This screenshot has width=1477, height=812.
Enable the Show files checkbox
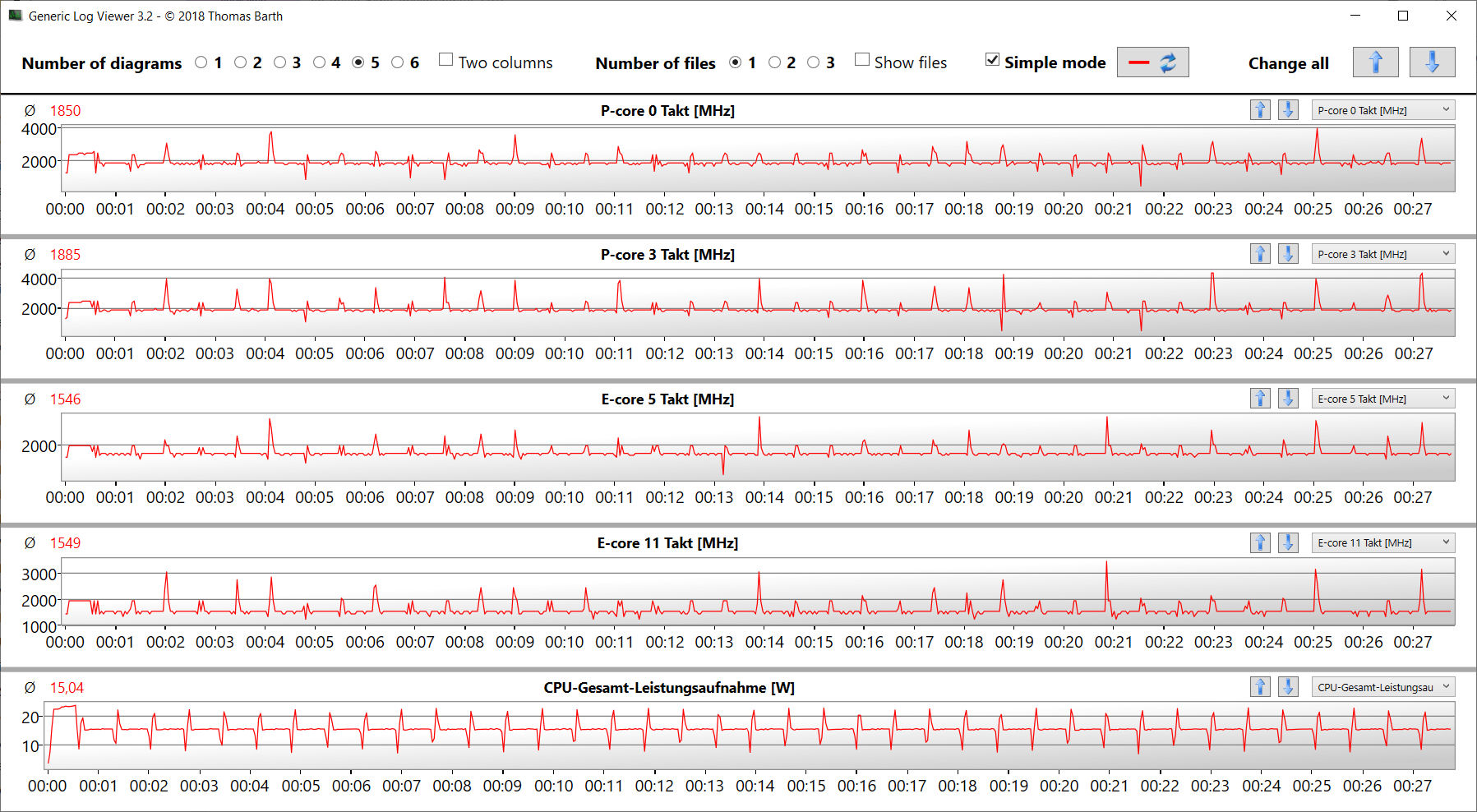point(862,60)
